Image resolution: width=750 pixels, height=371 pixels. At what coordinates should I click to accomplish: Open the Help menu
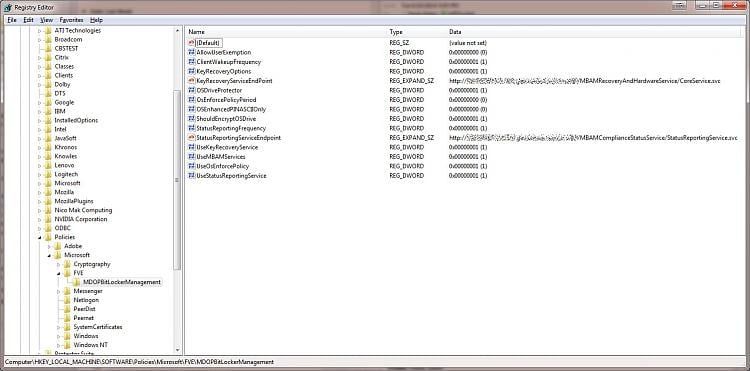[97, 20]
